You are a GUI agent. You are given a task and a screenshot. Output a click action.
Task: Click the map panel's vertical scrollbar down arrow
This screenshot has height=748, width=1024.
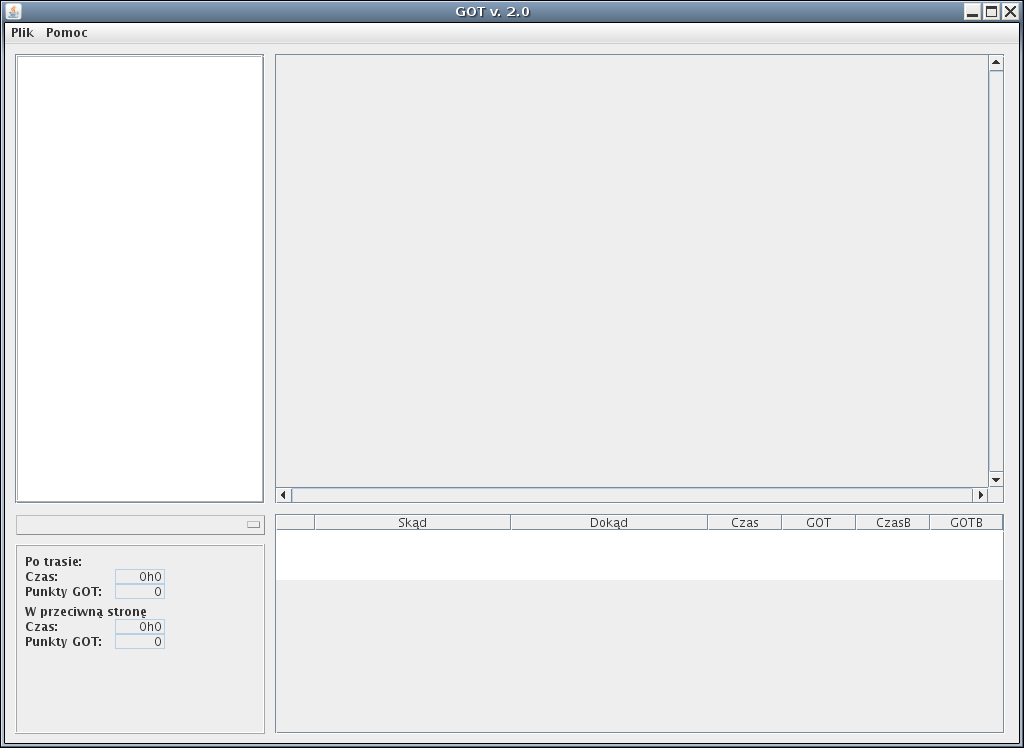click(995, 480)
